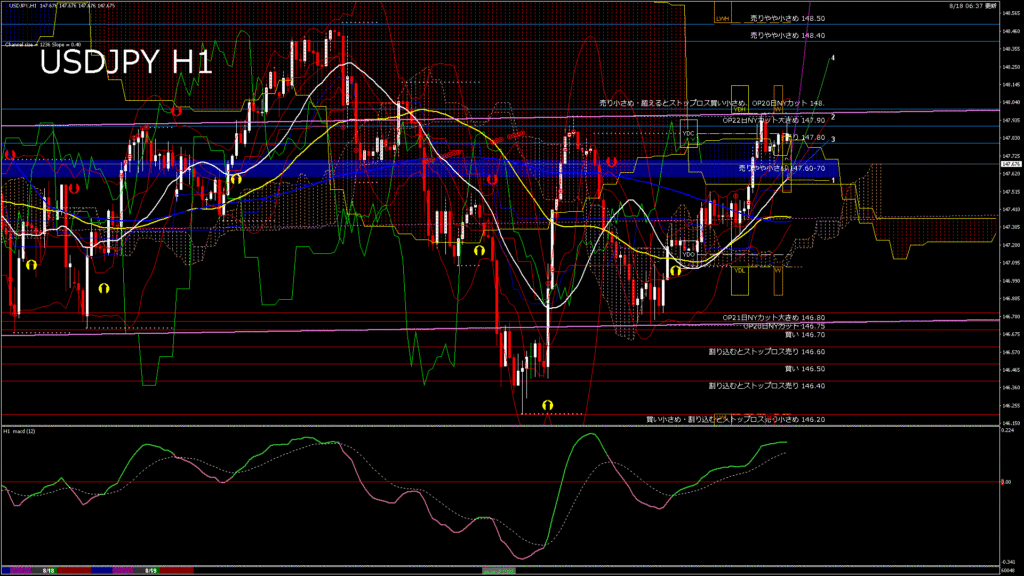Select the 売りやや小さめ 147.60-70 zone label
Image resolution: width=1024 pixels, height=576 pixels.
coord(782,169)
